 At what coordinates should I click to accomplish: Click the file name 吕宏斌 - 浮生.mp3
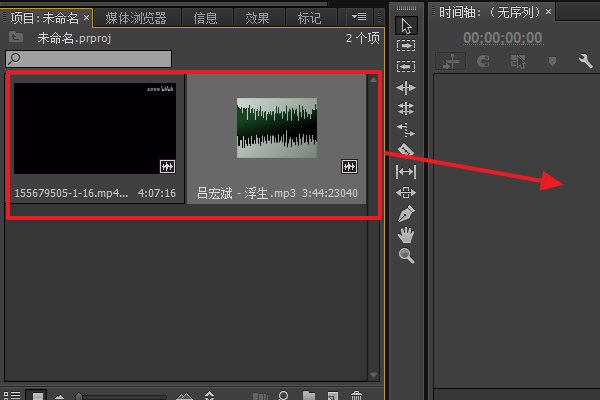[246, 193]
